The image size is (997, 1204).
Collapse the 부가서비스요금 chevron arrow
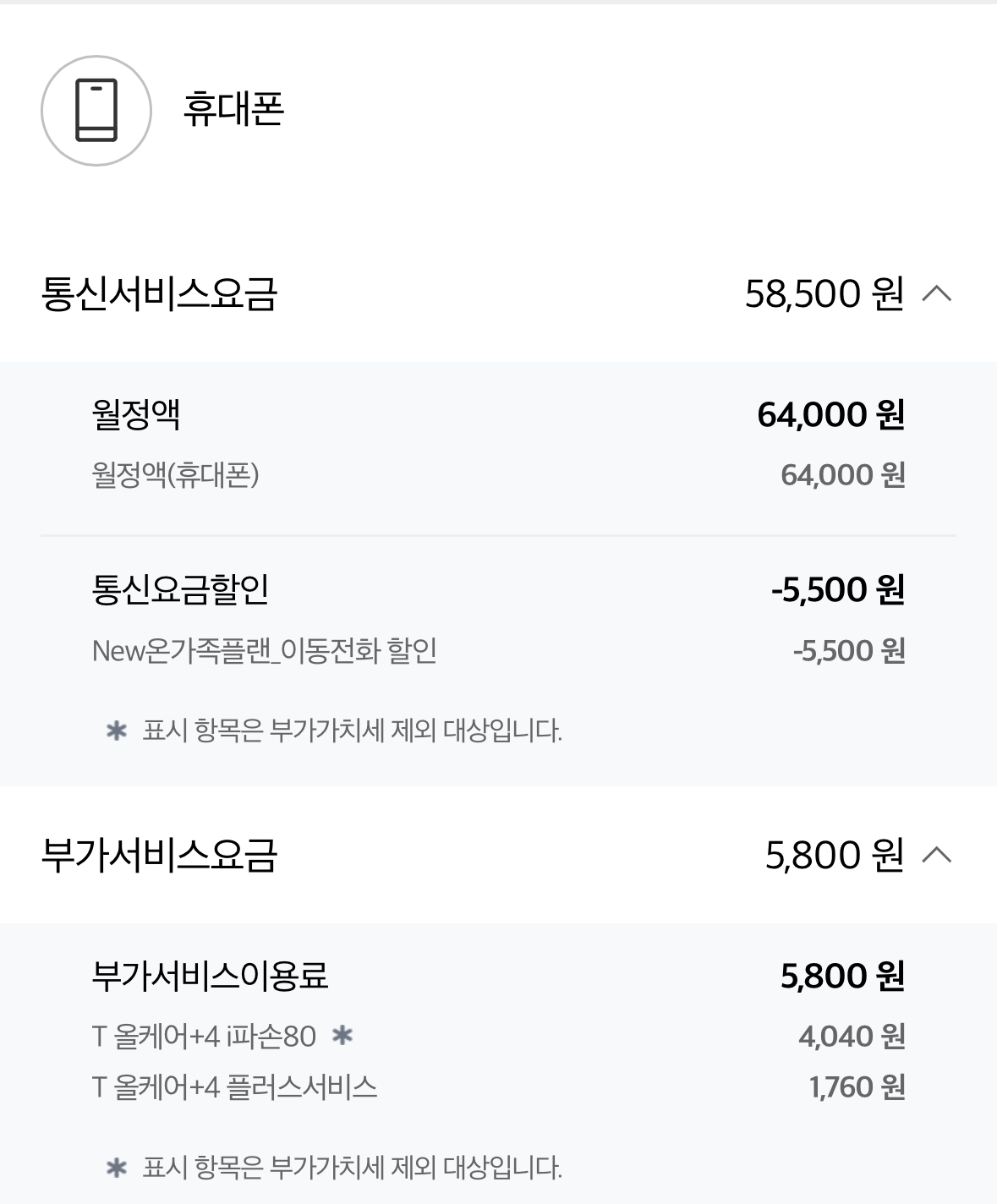click(937, 855)
